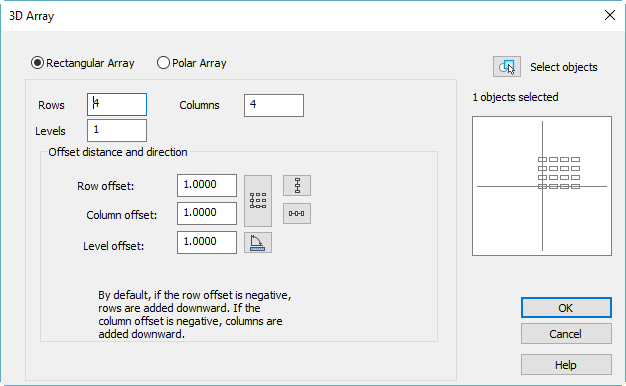
Task: Click the 'Rows' label
Action: click(x=51, y=105)
